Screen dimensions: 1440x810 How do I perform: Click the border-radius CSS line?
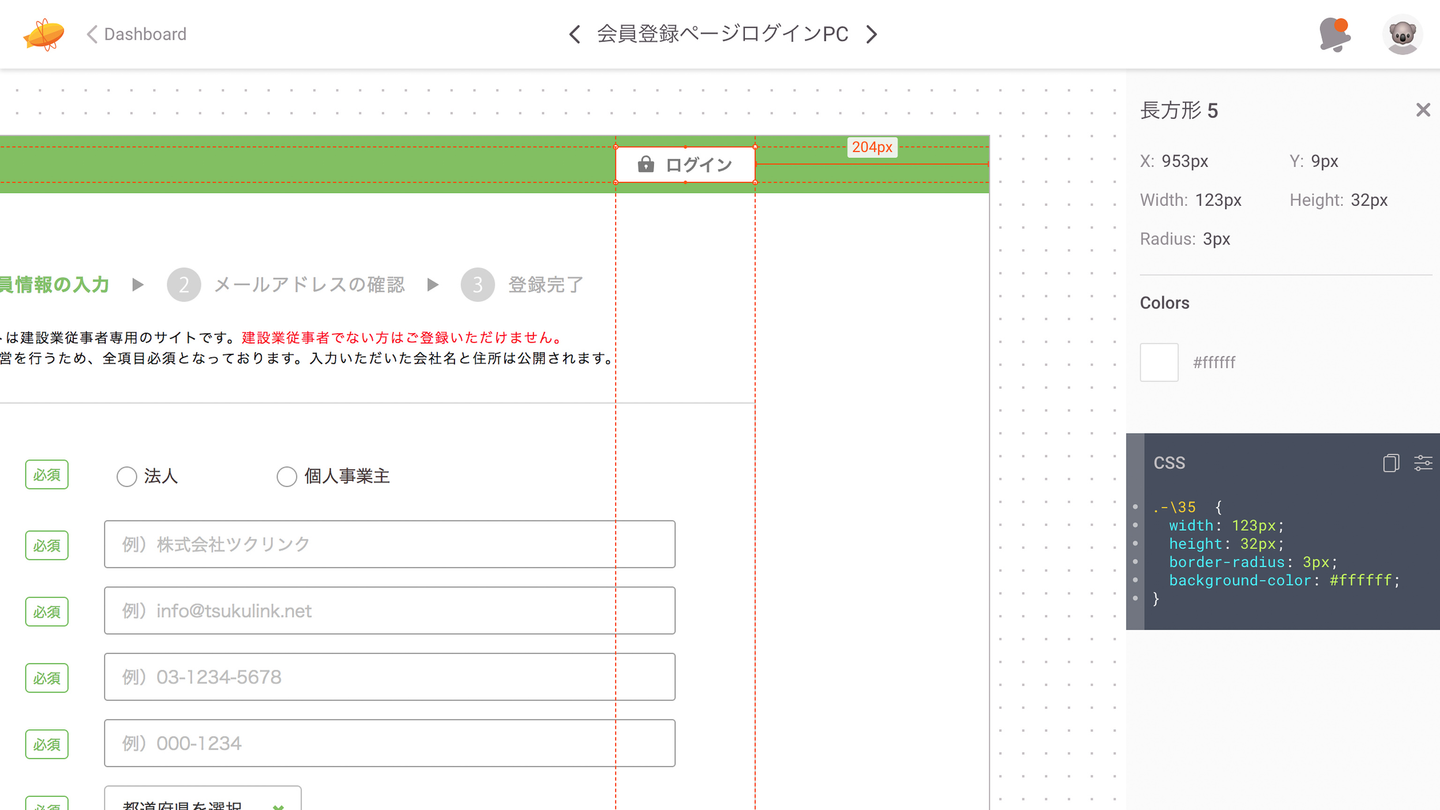1252,562
